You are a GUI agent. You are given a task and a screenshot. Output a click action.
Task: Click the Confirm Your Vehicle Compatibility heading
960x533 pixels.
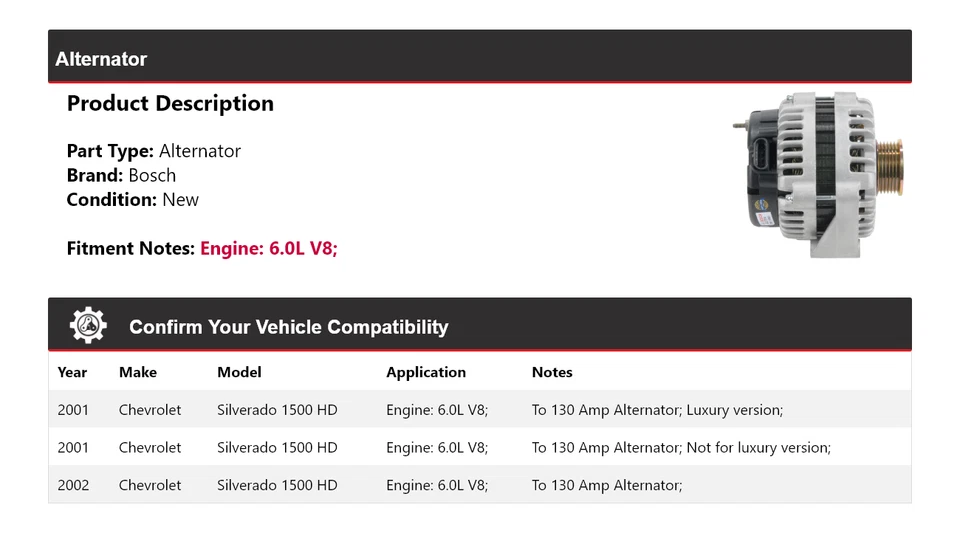click(288, 327)
